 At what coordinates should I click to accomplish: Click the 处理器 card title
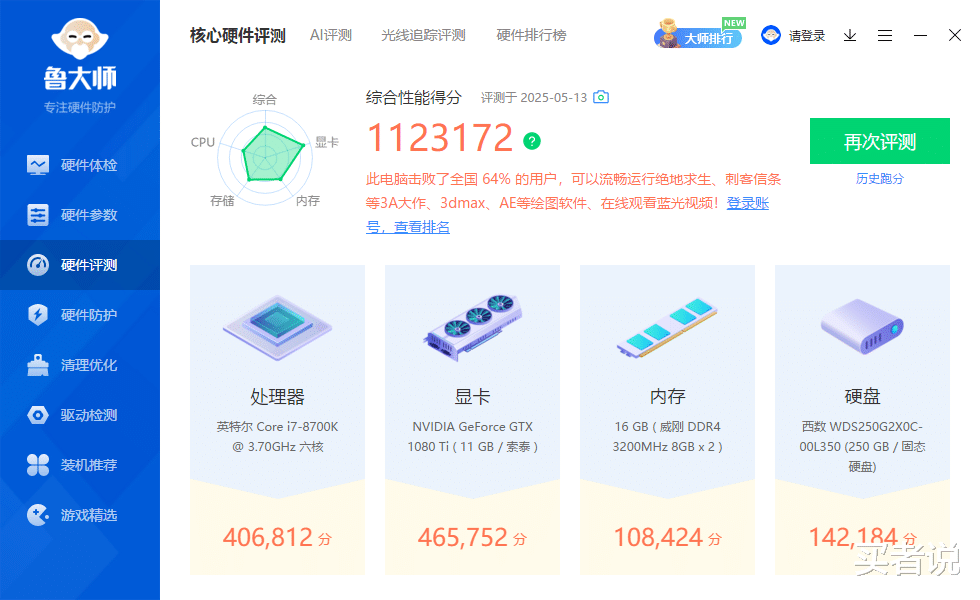pos(278,396)
